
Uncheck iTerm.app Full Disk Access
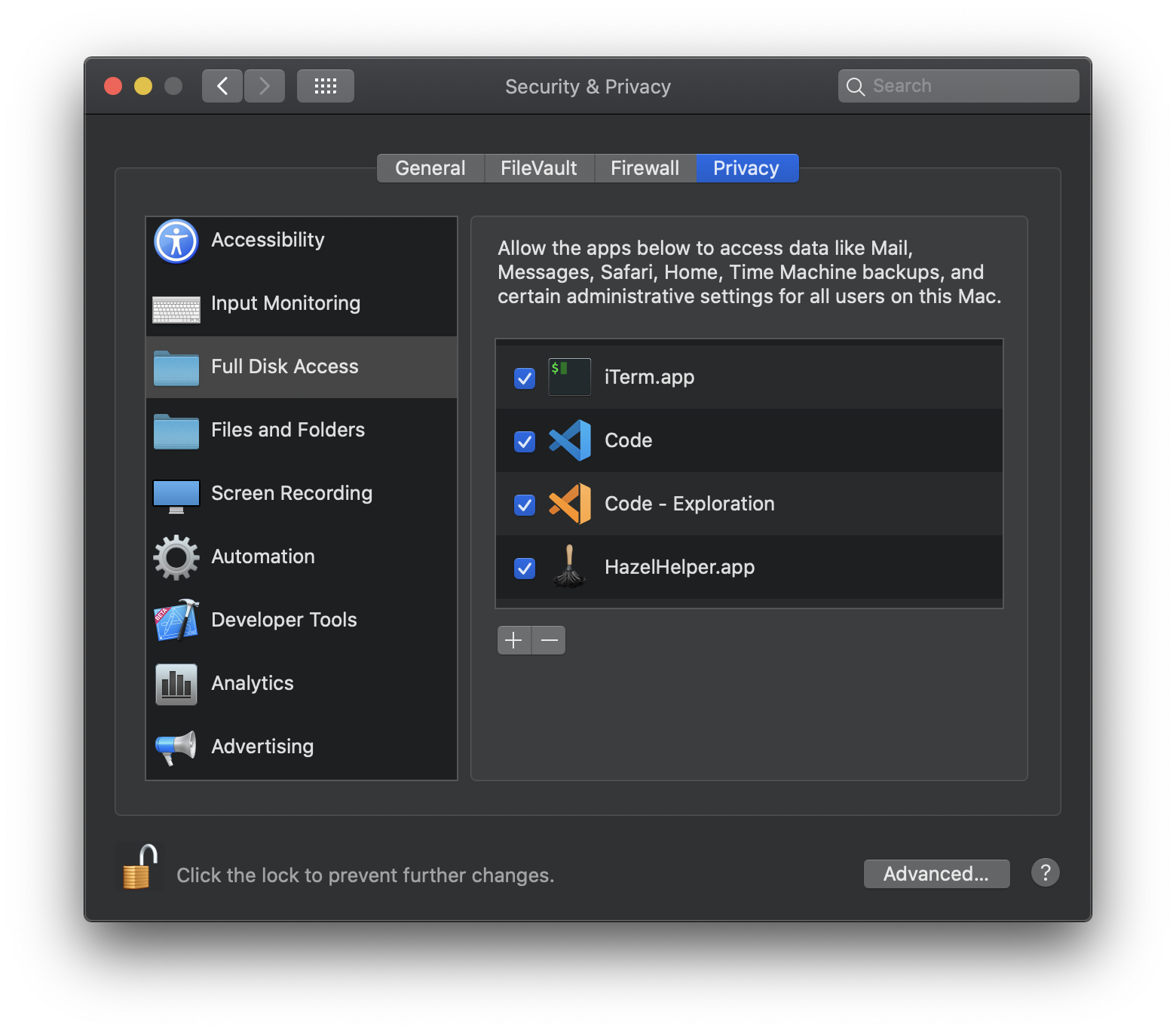click(524, 378)
